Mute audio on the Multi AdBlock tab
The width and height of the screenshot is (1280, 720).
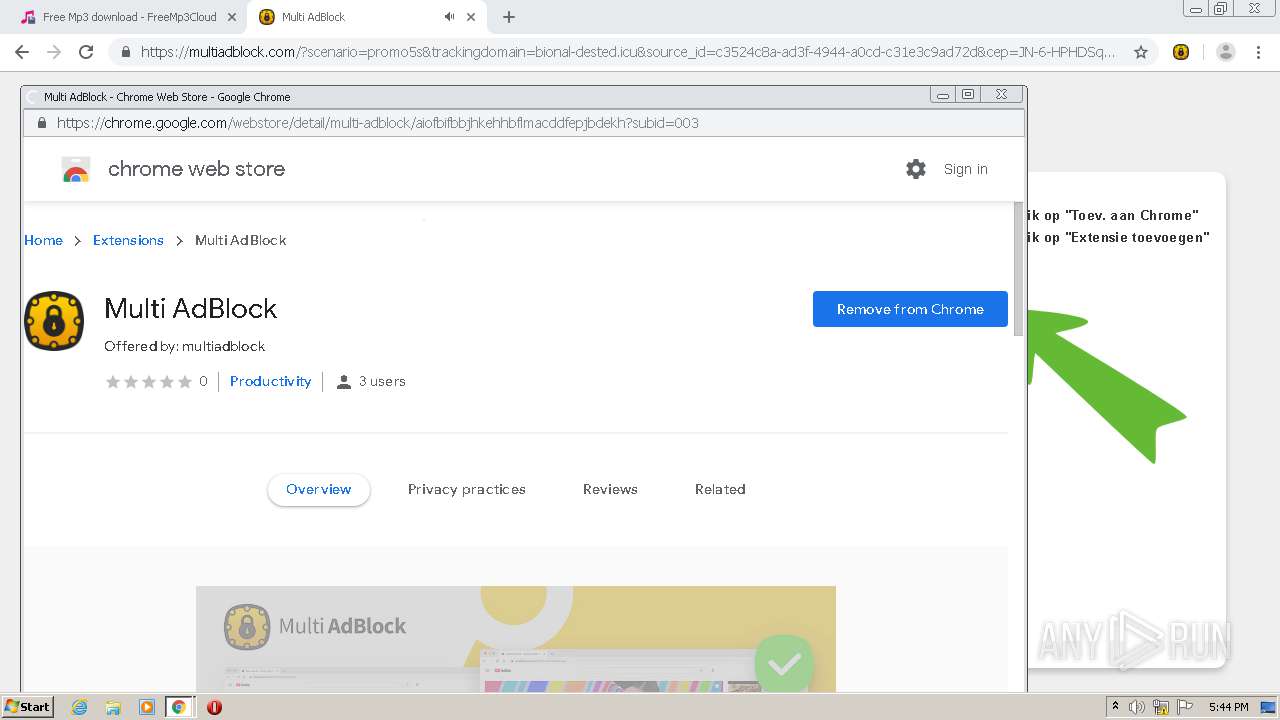[x=449, y=17]
